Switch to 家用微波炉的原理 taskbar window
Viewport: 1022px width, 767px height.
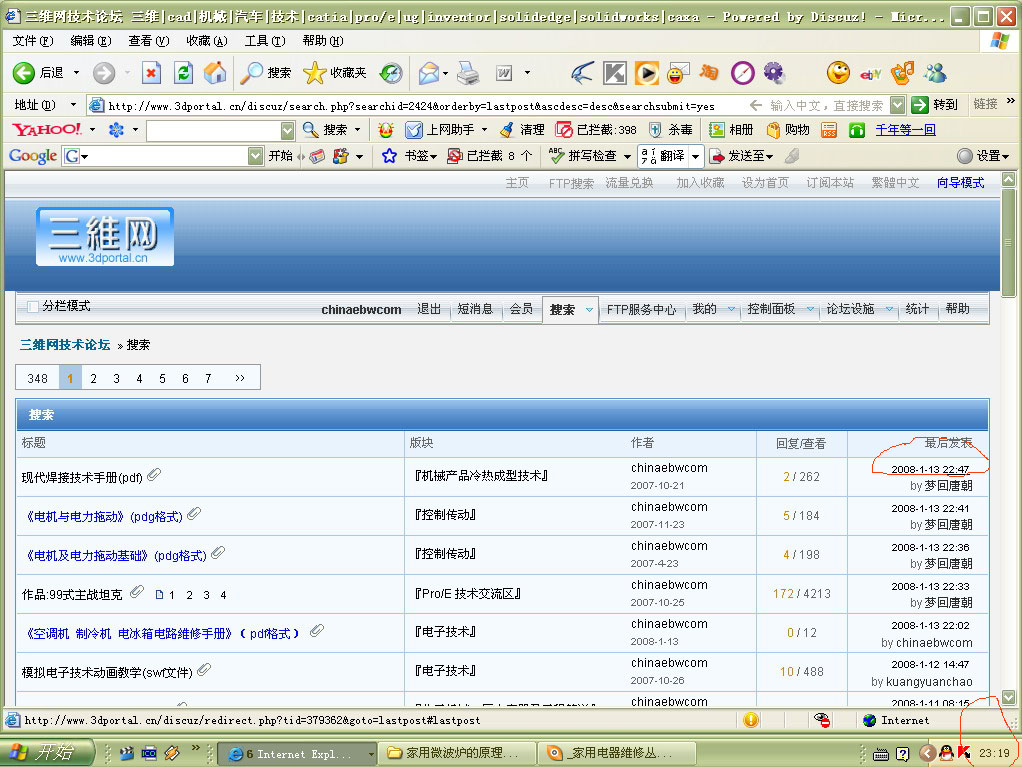click(x=456, y=753)
